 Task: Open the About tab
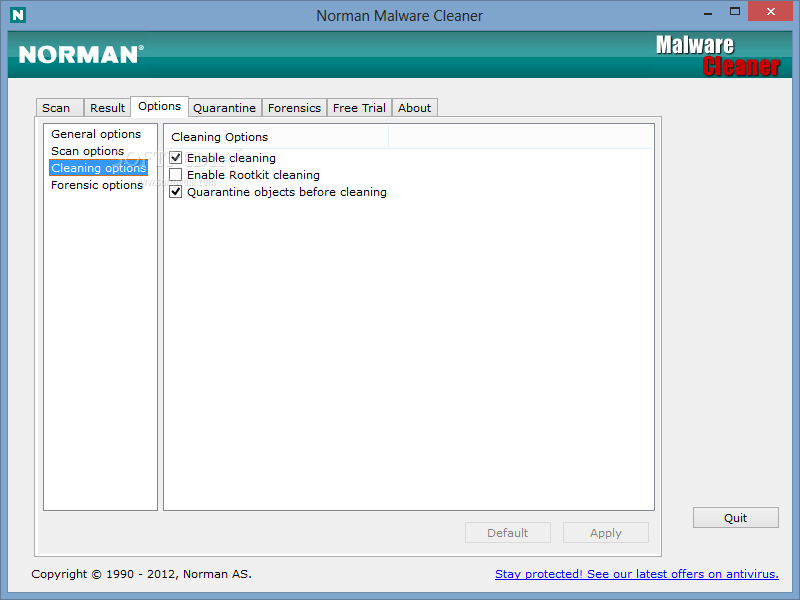[x=415, y=108]
